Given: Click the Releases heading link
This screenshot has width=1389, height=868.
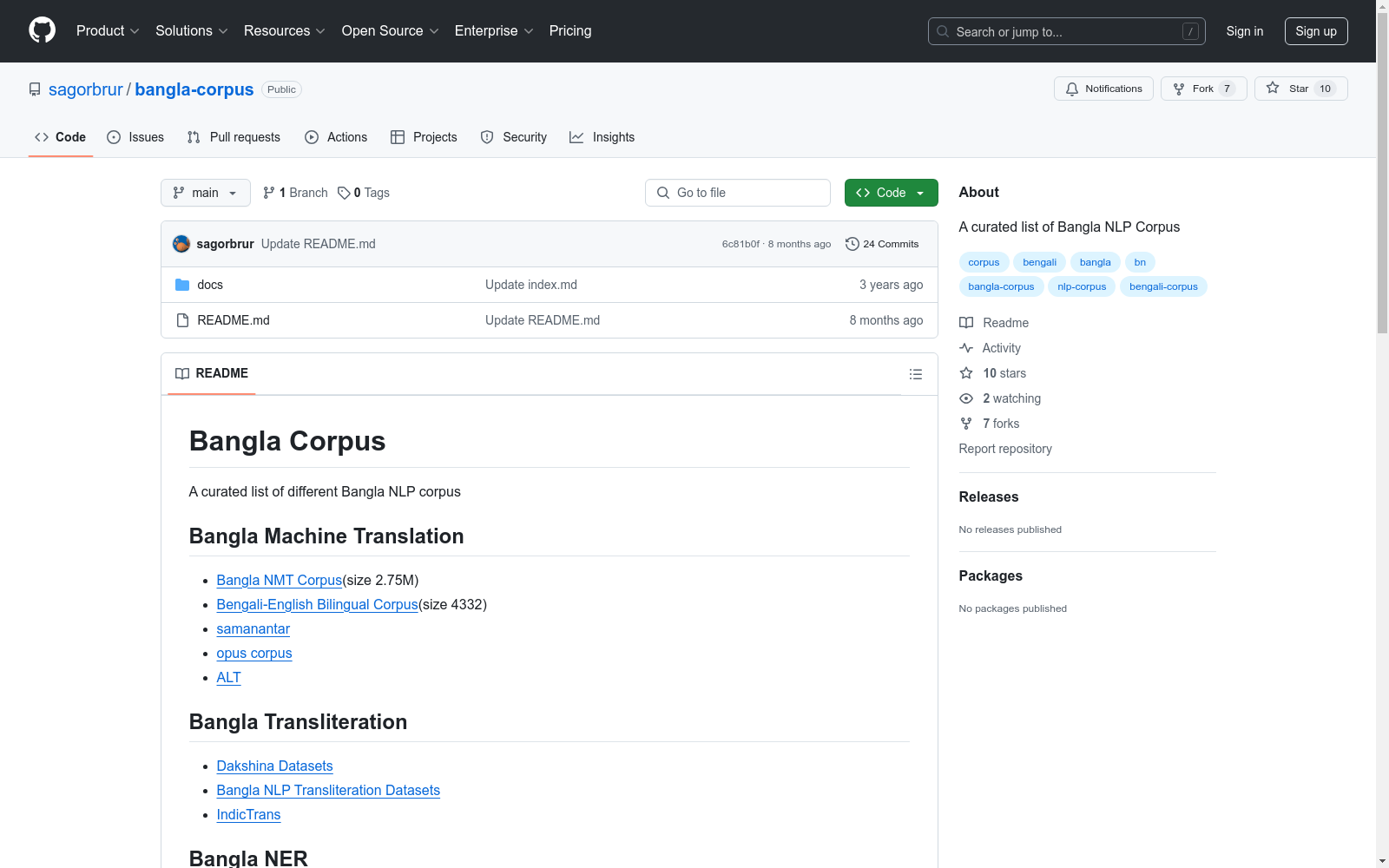Looking at the screenshot, I should [x=989, y=497].
